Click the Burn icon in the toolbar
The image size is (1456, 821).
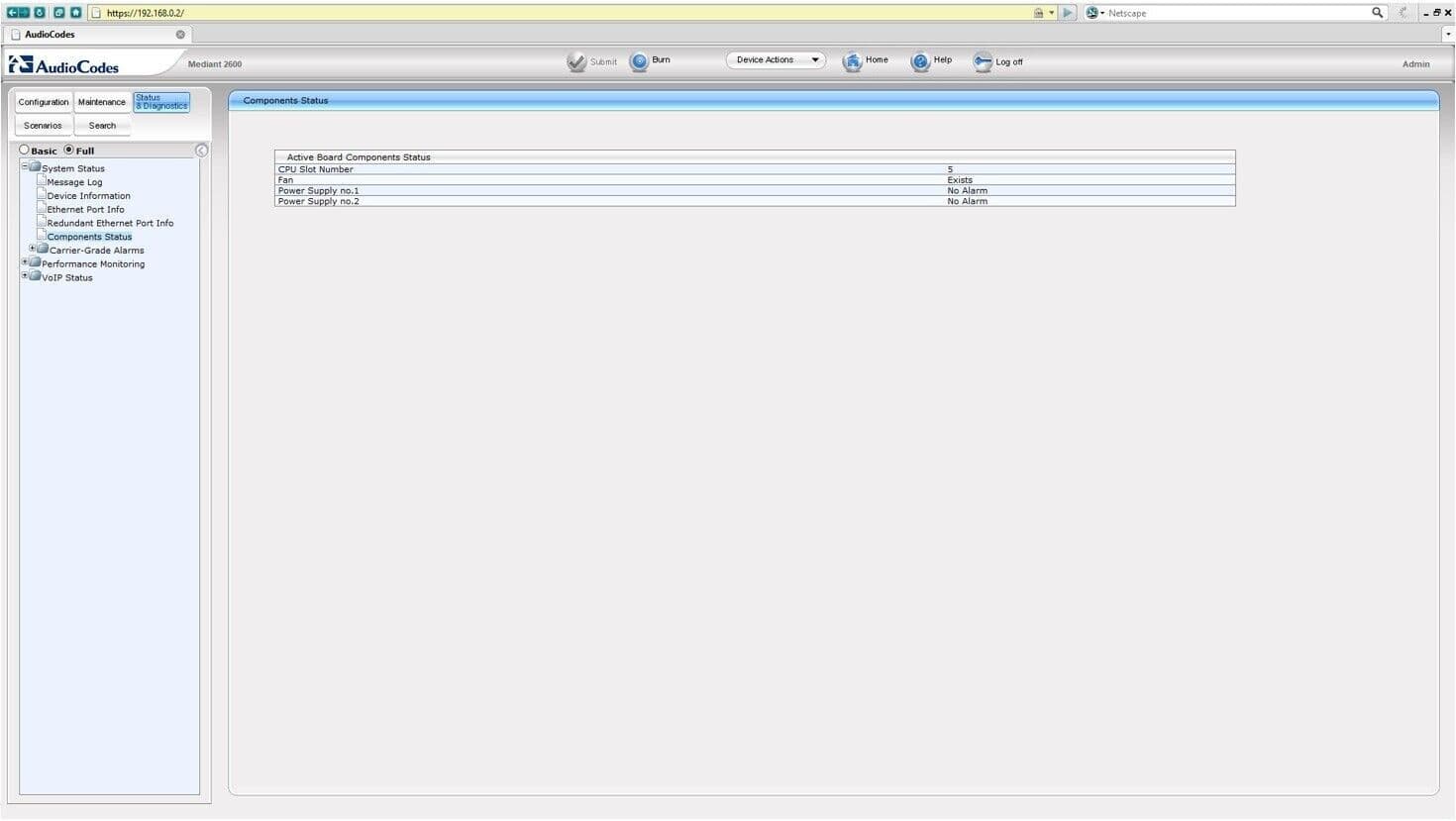pyautogui.click(x=640, y=61)
